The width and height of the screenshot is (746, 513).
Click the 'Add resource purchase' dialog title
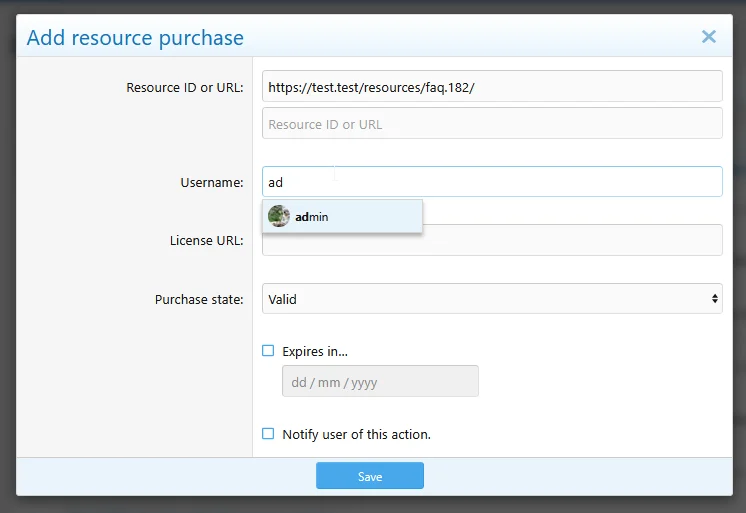click(135, 38)
